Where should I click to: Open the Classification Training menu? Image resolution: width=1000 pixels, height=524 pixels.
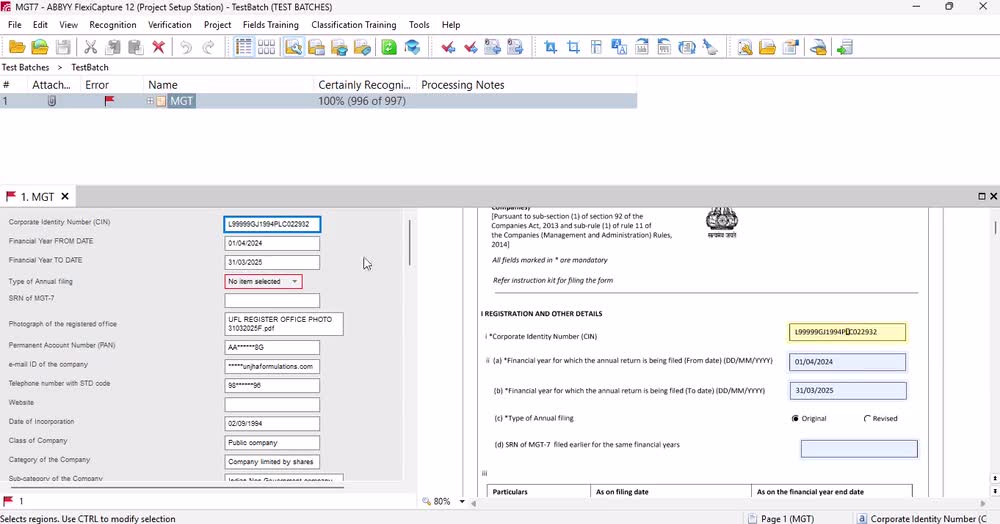(x=354, y=25)
